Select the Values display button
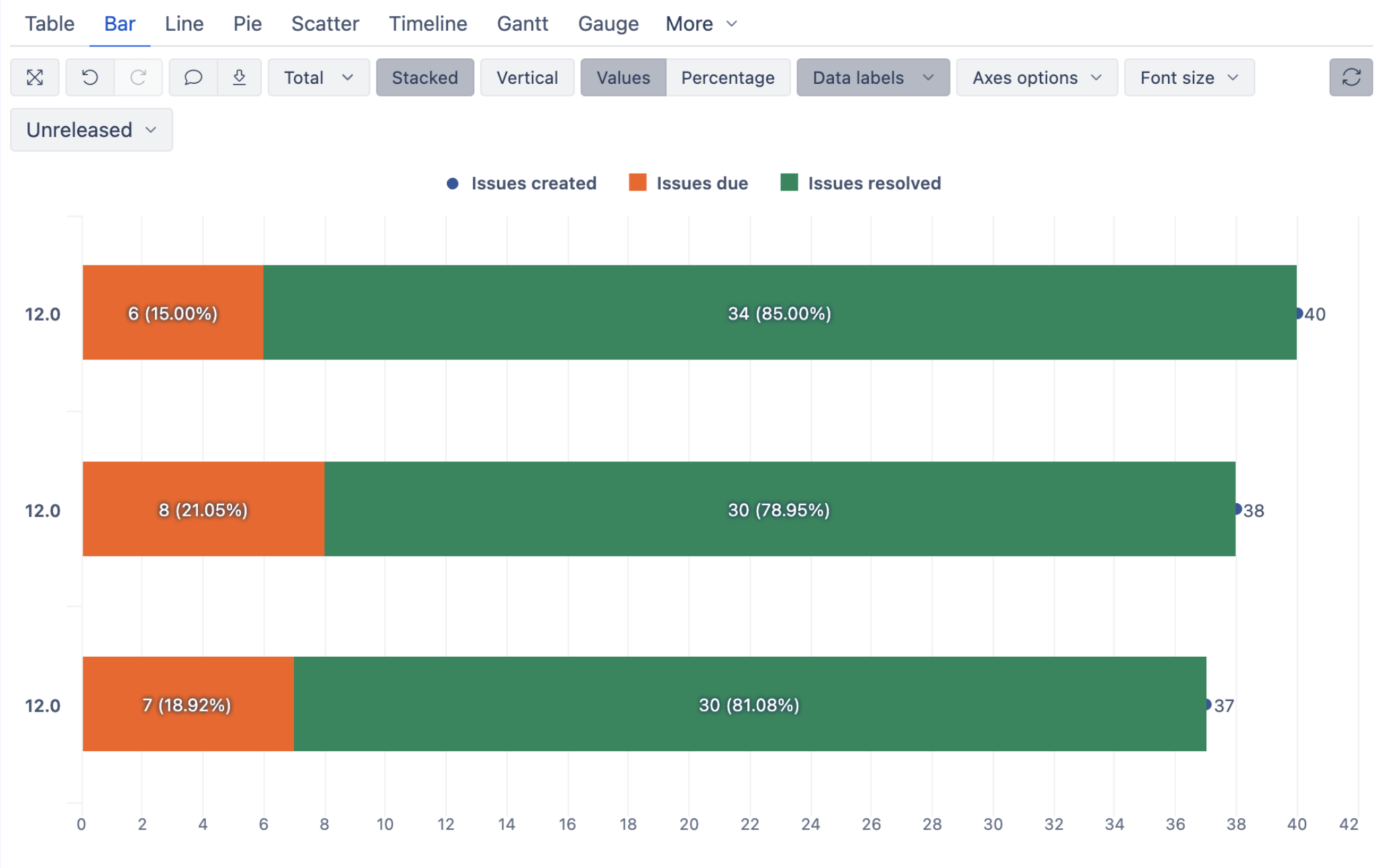 (623, 78)
